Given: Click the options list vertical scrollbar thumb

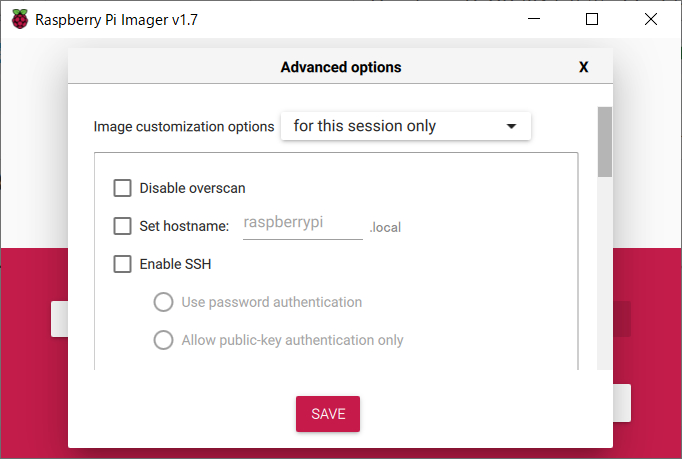Looking at the screenshot, I should click(605, 142).
